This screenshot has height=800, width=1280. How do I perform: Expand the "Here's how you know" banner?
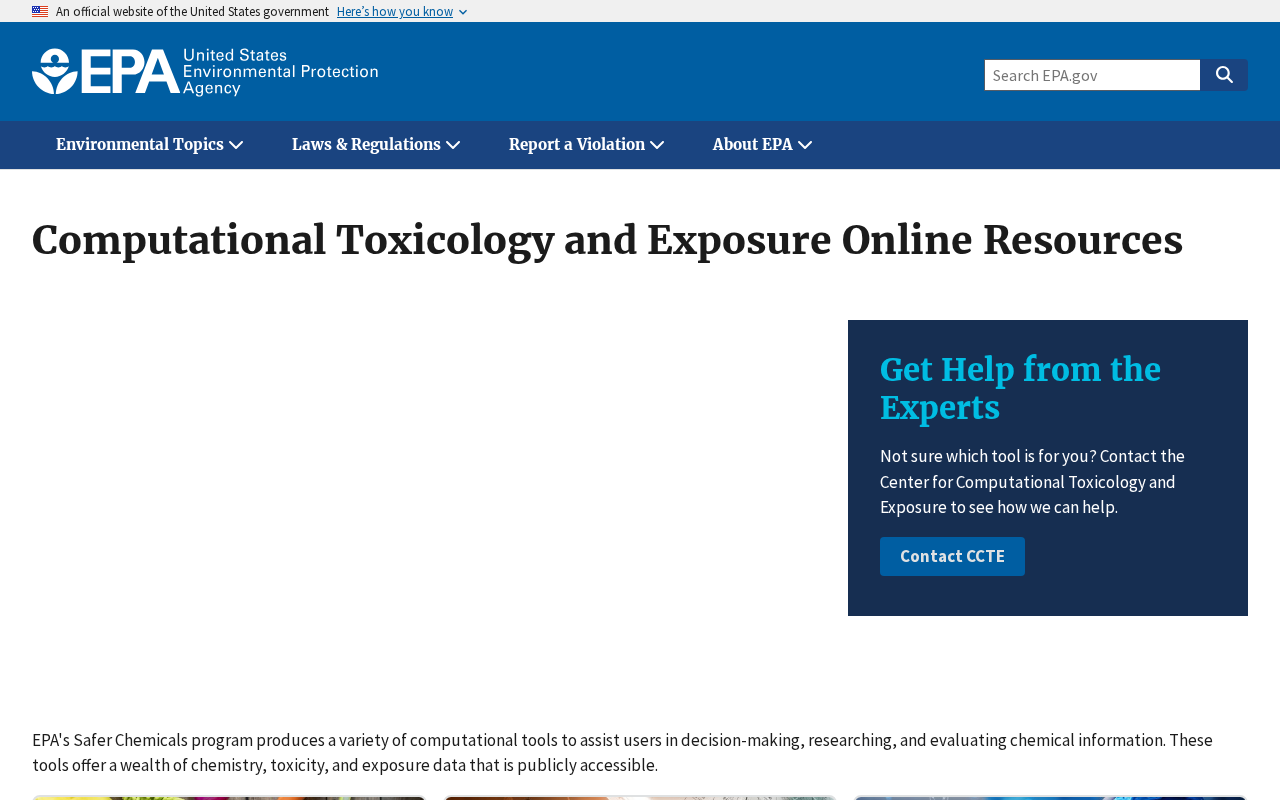coord(395,12)
